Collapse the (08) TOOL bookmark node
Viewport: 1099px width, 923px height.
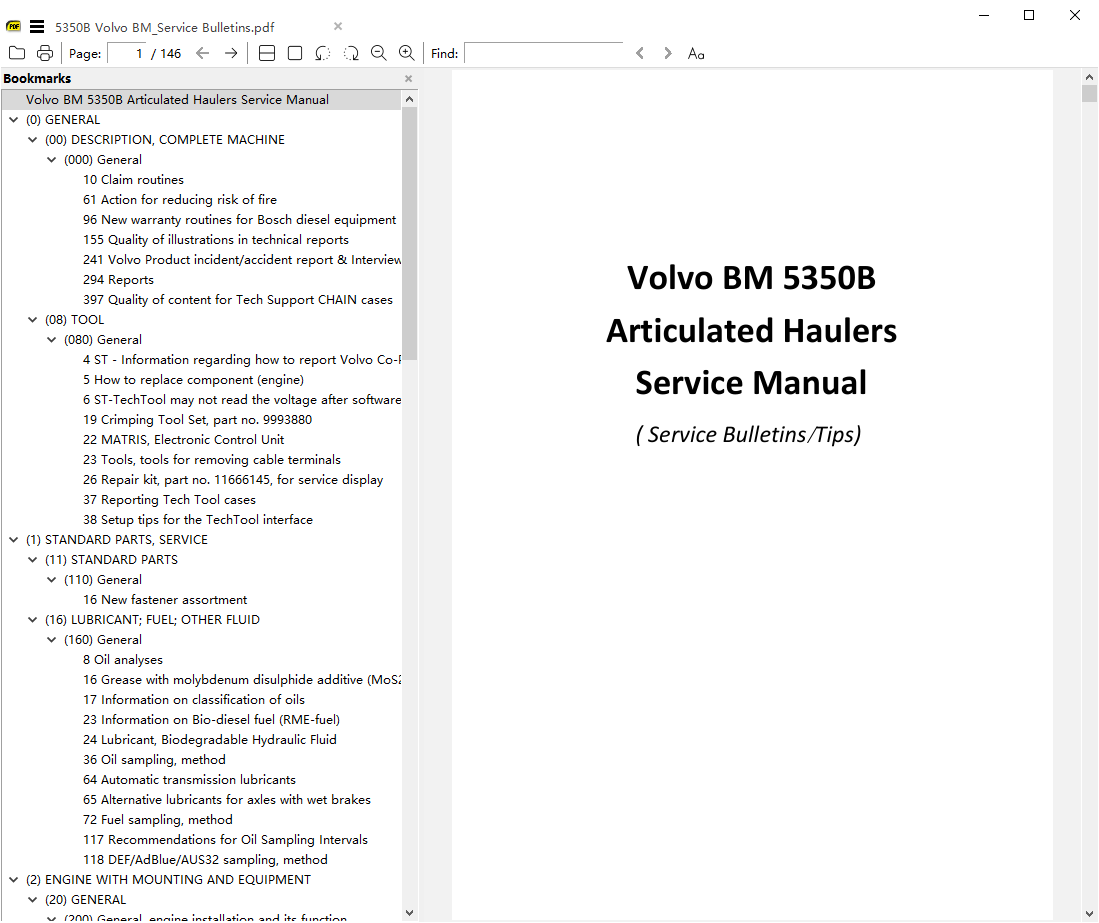[x=33, y=320]
